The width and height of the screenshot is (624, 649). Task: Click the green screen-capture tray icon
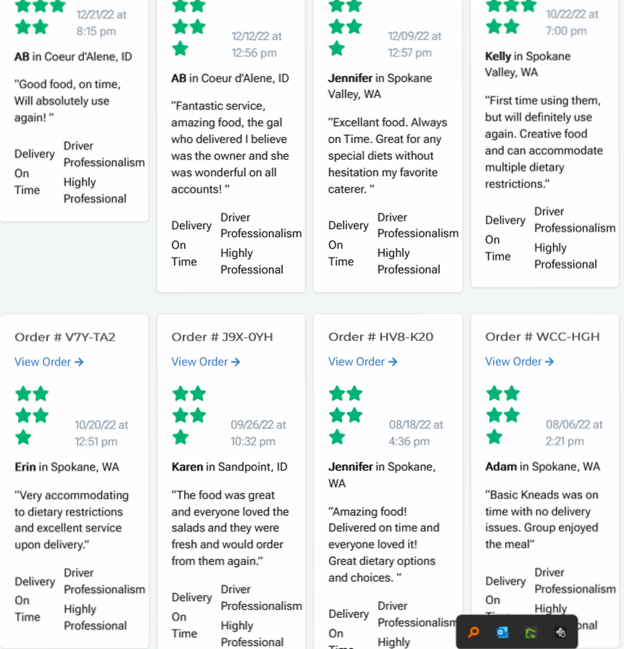pyautogui.click(x=531, y=632)
